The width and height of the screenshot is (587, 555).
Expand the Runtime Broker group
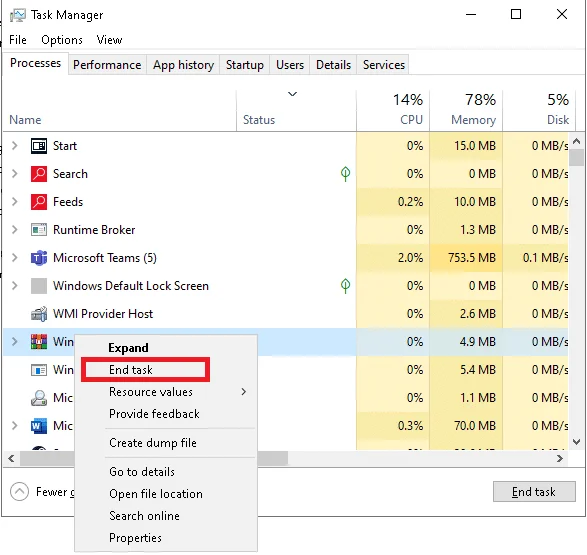[15, 229]
